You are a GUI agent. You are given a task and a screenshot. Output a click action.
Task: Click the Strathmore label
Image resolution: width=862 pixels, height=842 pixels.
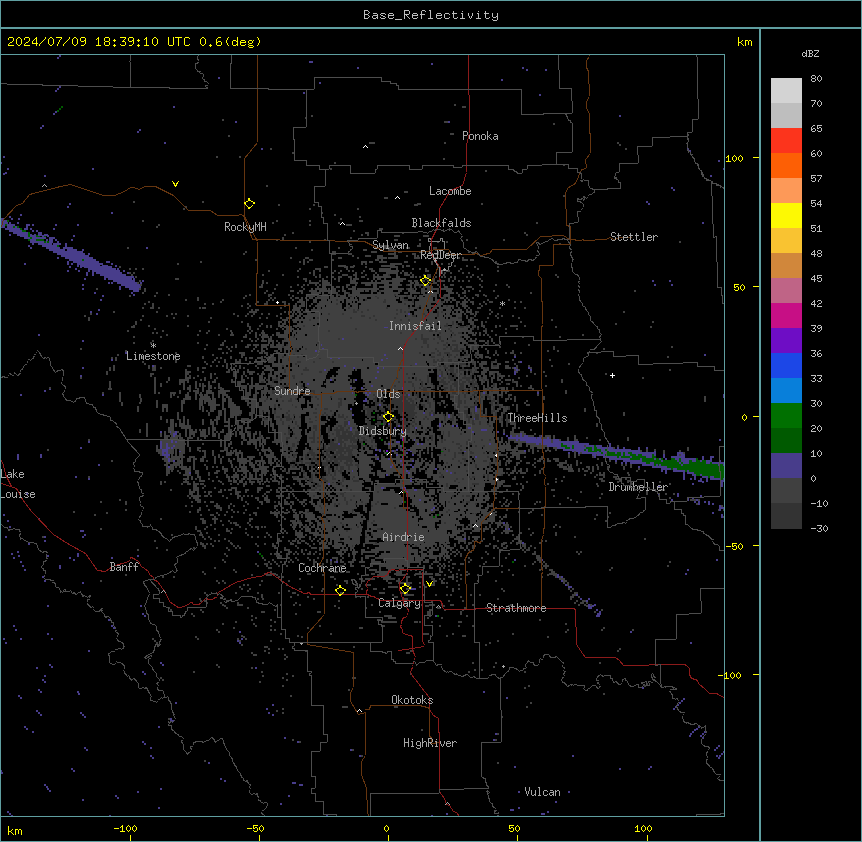click(516, 608)
